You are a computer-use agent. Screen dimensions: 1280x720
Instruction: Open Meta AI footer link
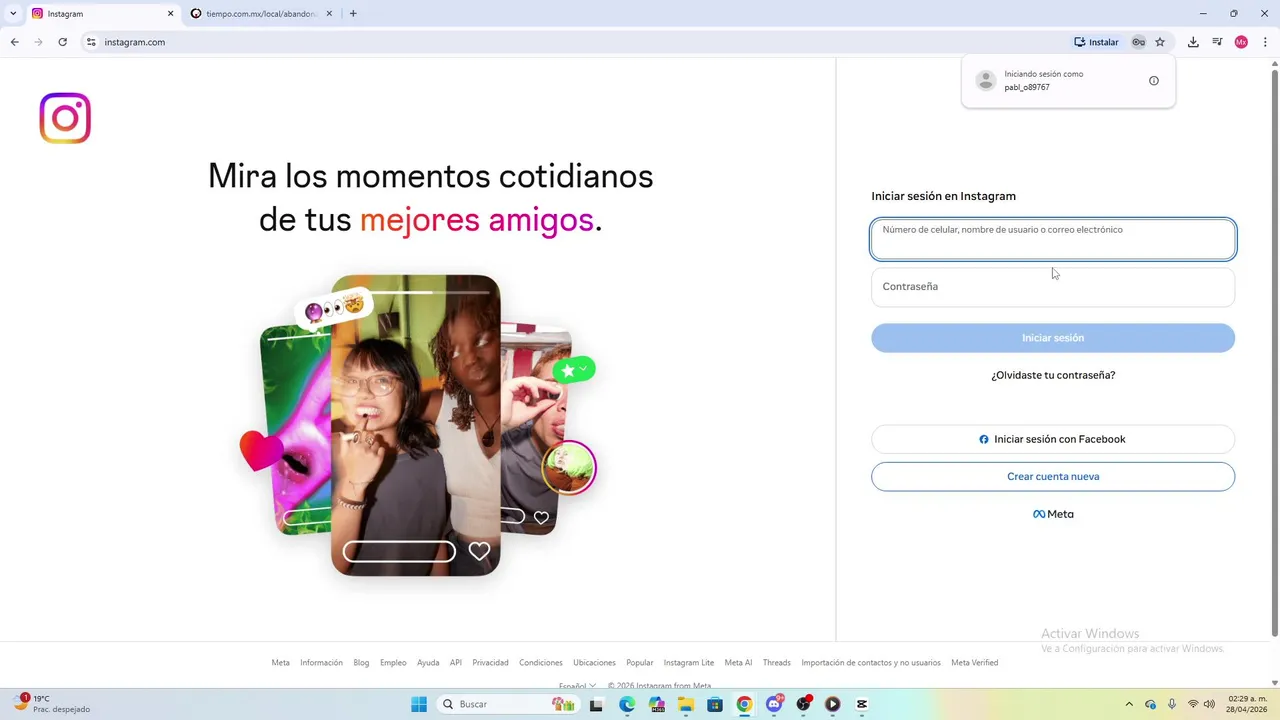(738, 663)
